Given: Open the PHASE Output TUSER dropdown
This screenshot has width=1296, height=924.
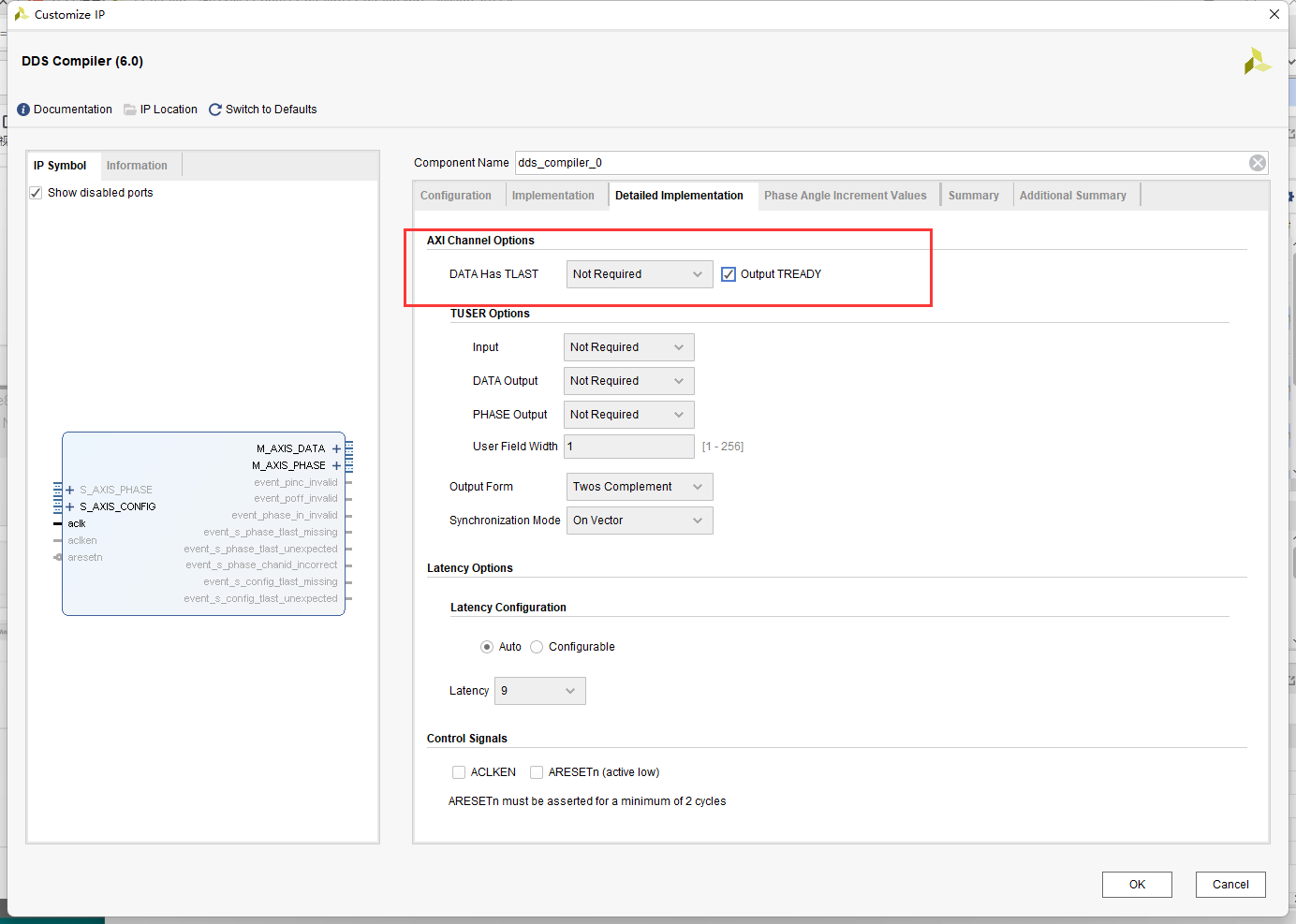Looking at the screenshot, I should pos(629,415).
